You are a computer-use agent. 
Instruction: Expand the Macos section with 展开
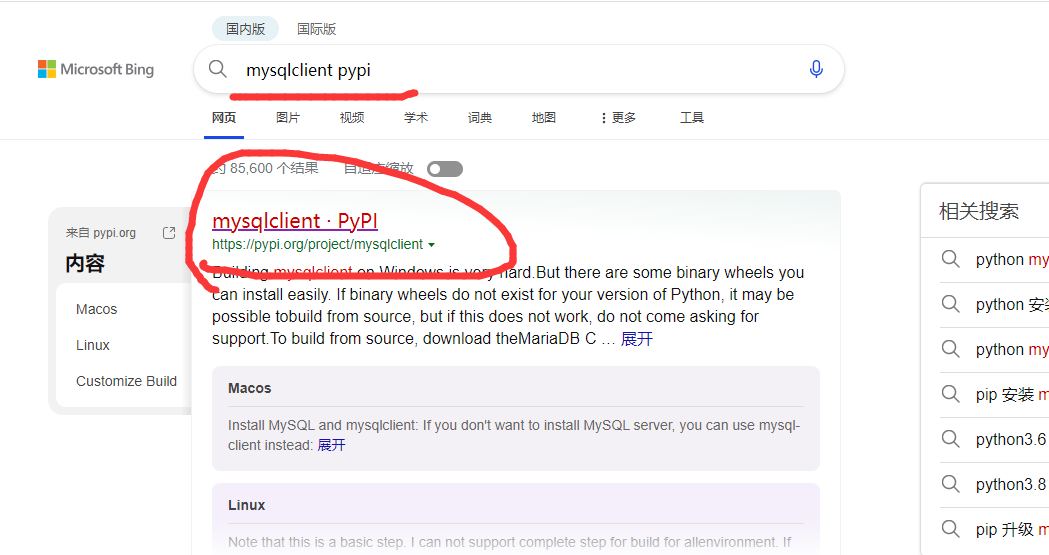click(331, 445)
